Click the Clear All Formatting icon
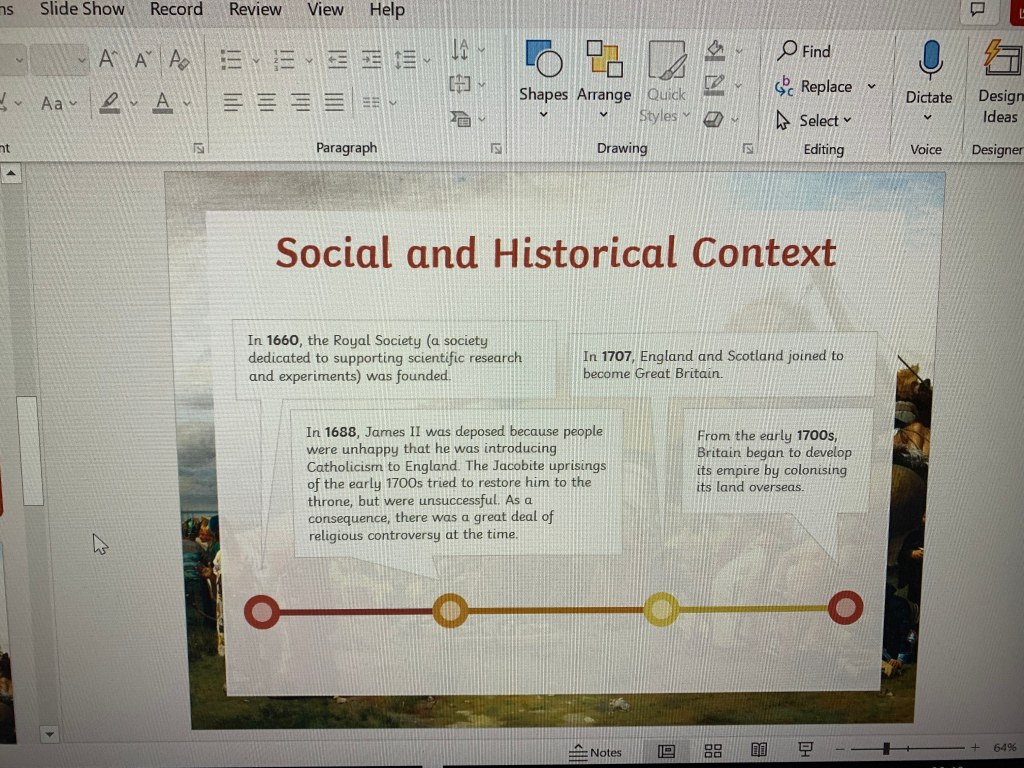This screenshot has height=768, width=1024. 180,60
